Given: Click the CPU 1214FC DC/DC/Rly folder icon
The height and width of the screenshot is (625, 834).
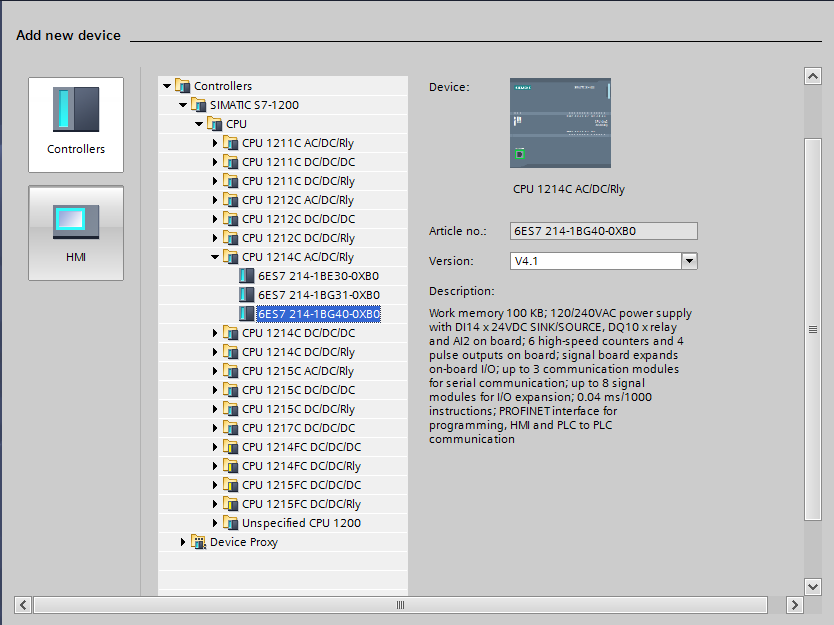Looking at the screenshot, I should [x=230, y=466].
